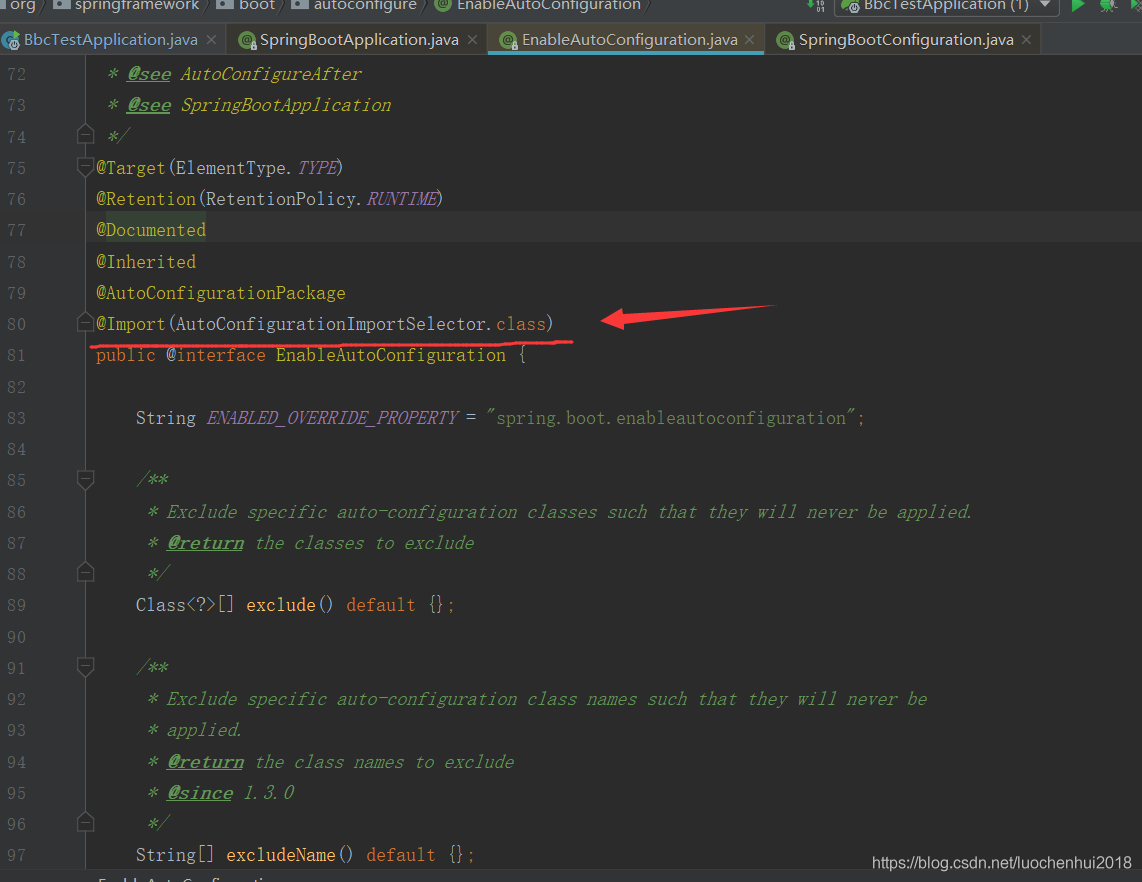
Task: Open the BbcTestApplication run configuration dropdown
Action: tap(1044, 6)
